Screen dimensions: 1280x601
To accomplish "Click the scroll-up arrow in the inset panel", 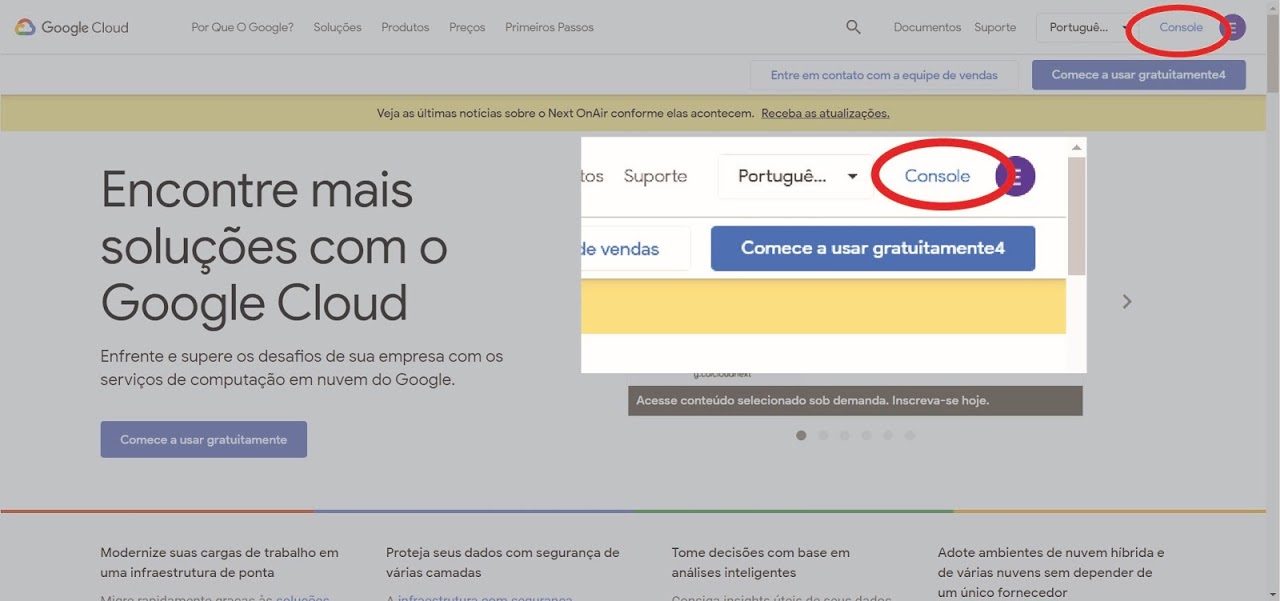I will coord(1076,148).
